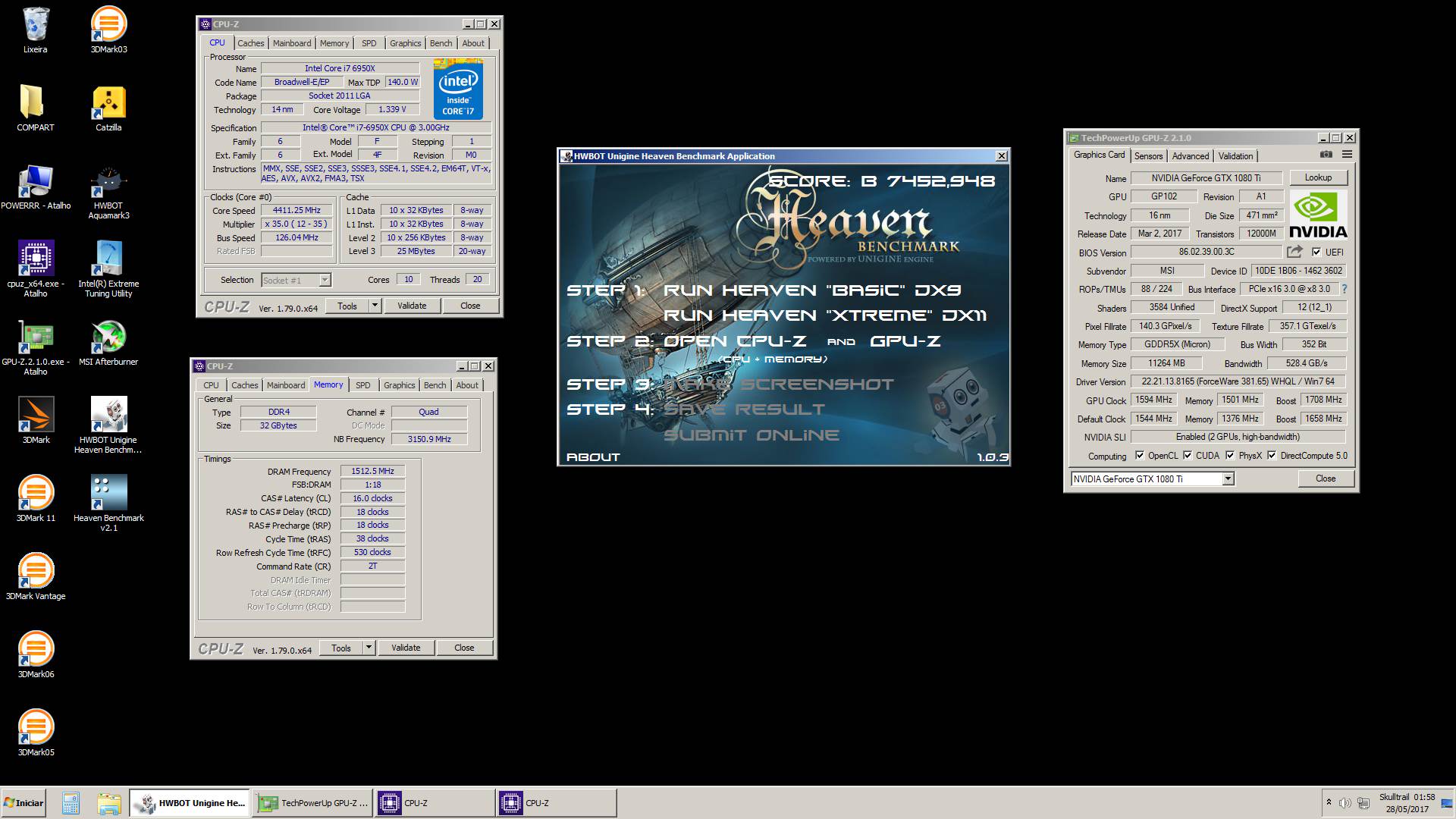Toggle the UEFI checkbox in GPU-Z
The image size is (1456, 819).
[x=1316, y=253]
